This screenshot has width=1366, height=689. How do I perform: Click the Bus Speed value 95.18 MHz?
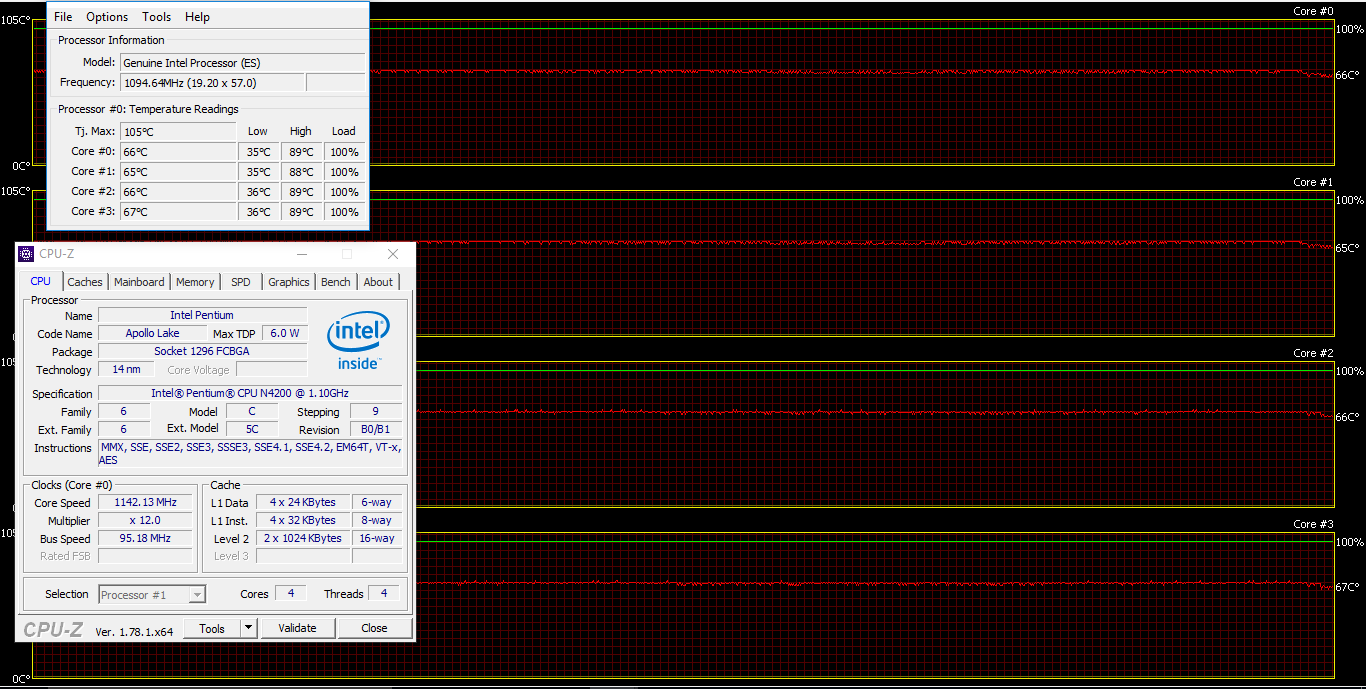point(146,539)
